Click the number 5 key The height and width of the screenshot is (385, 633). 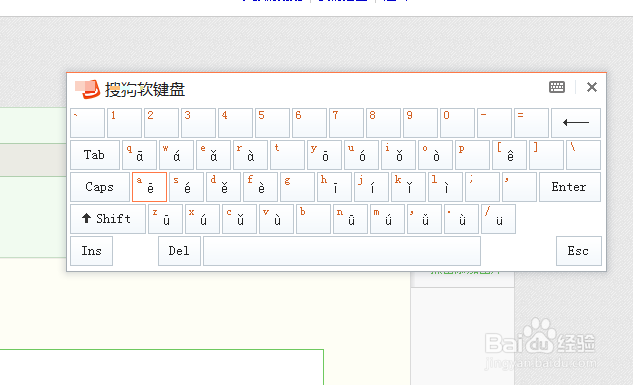(x=272, y=123)
